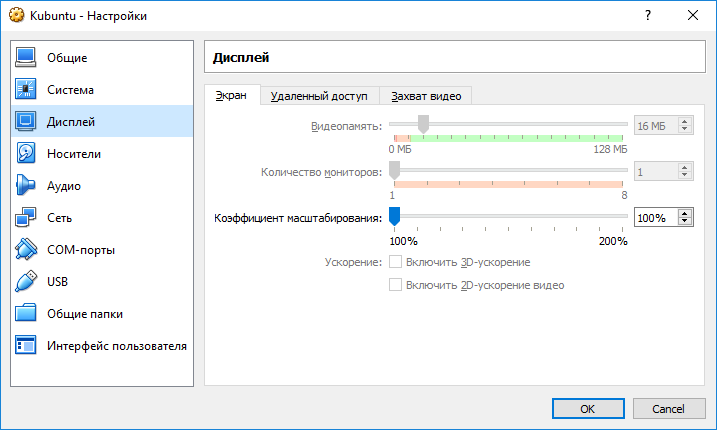The width and height of the screenshot is (717, 430).
Task: Confirm settings with the OK button
Action: [588, 408]
